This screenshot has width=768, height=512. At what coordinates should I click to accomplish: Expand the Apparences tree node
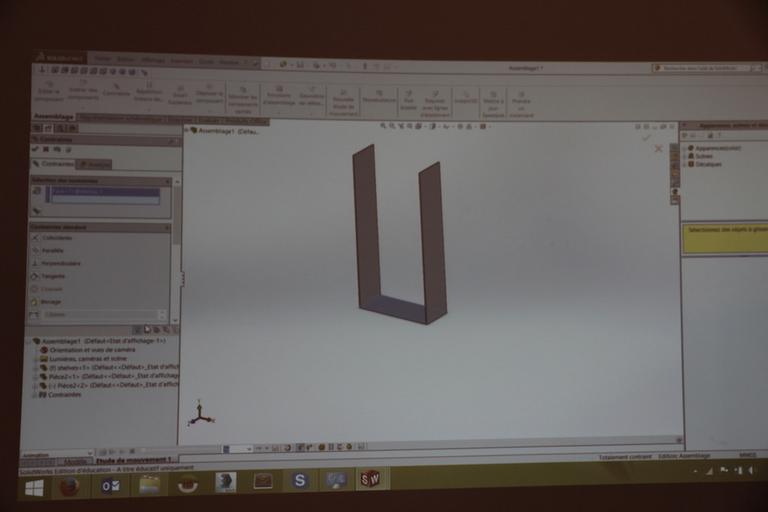click(x=686, y=148)
